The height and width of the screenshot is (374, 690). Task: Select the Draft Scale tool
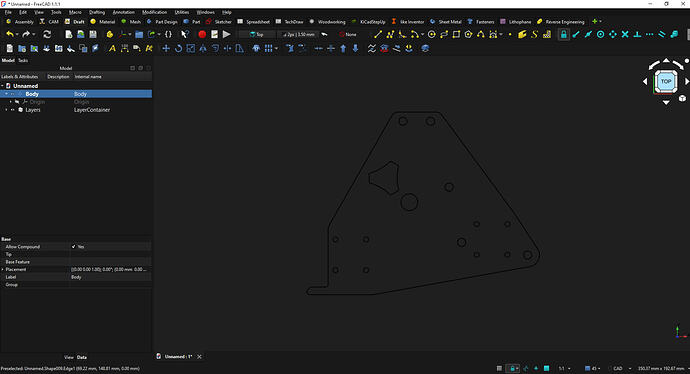191,48
